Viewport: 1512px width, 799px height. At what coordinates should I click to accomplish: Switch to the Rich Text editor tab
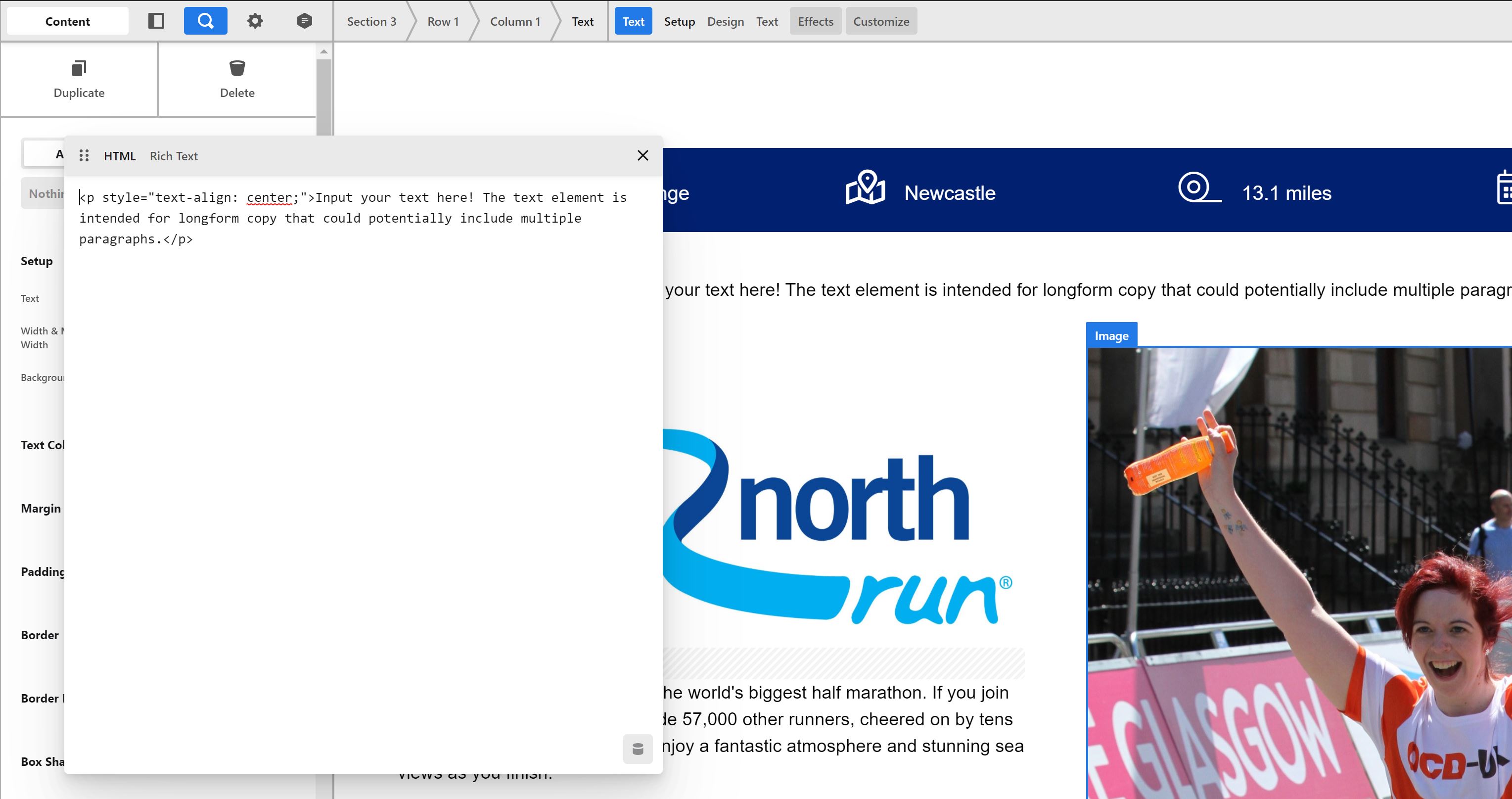tap(174, 156)
